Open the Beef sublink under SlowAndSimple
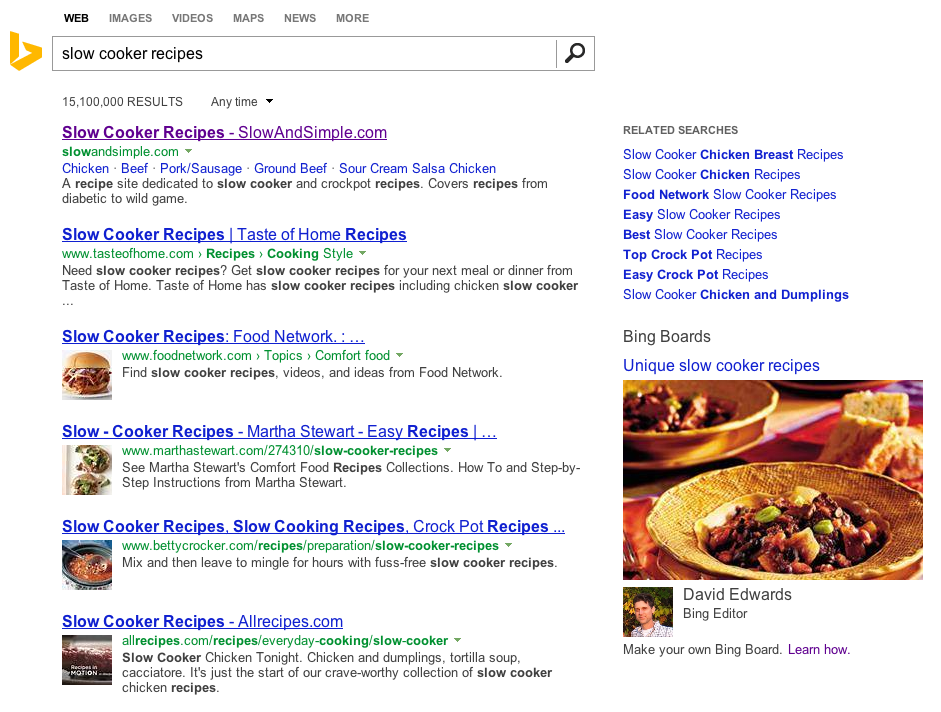The image size is (941, 712). point(134,168)
